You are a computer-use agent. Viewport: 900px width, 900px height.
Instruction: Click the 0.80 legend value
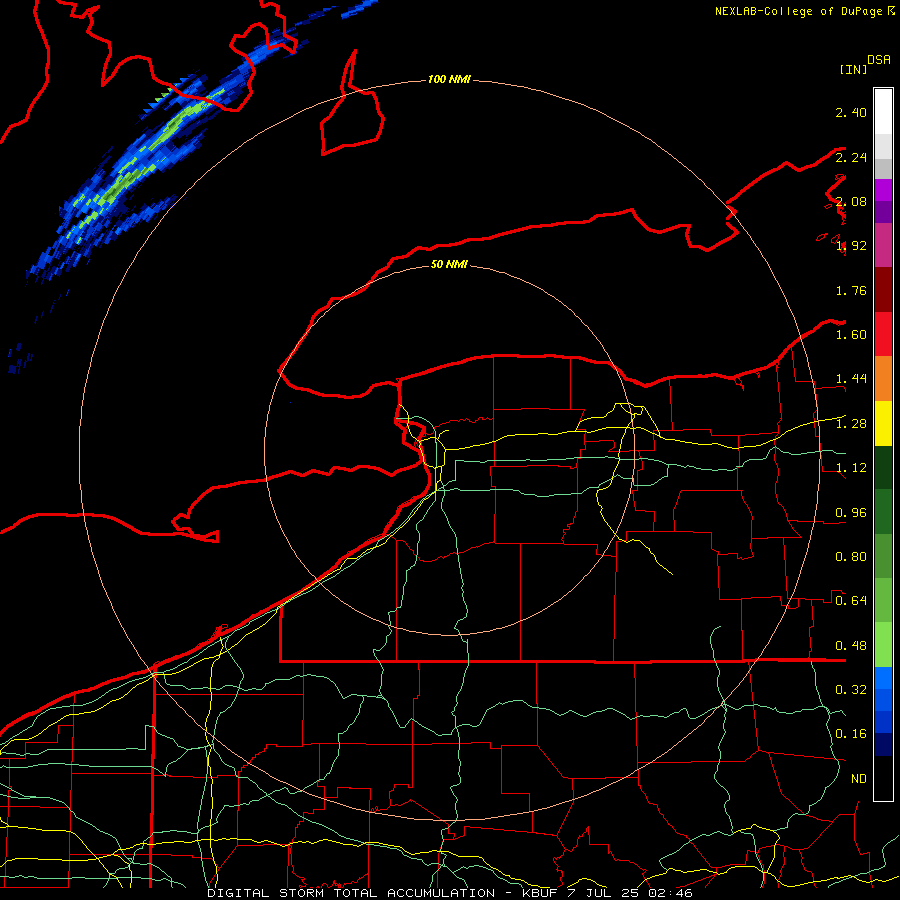click(x=851, y=557)
